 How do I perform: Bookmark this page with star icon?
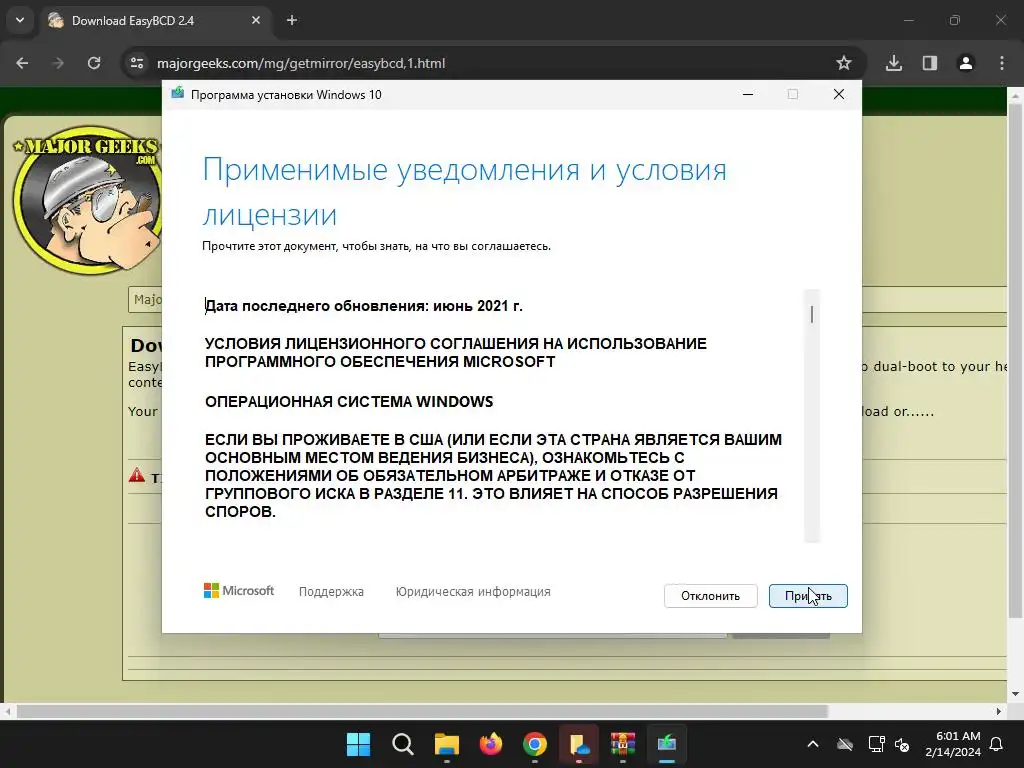(844, 63)
